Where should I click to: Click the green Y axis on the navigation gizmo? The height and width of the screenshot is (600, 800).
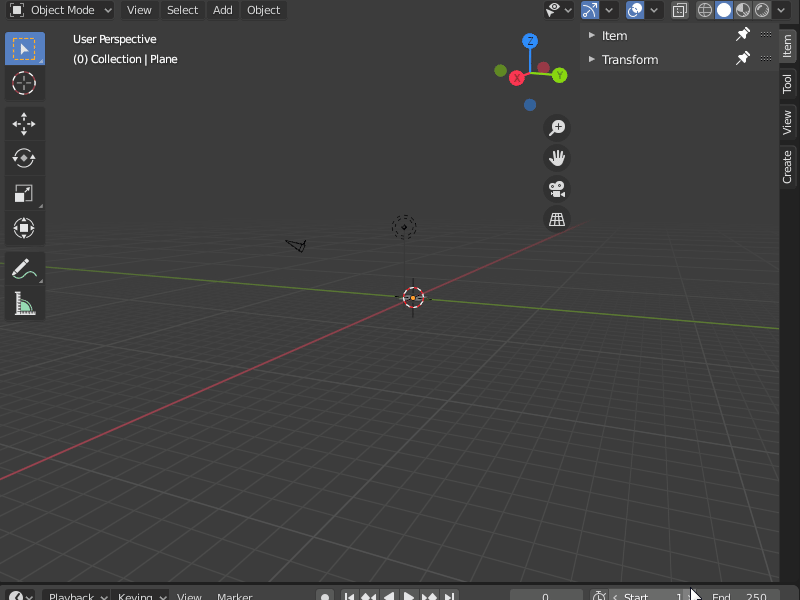coord(559,74)
